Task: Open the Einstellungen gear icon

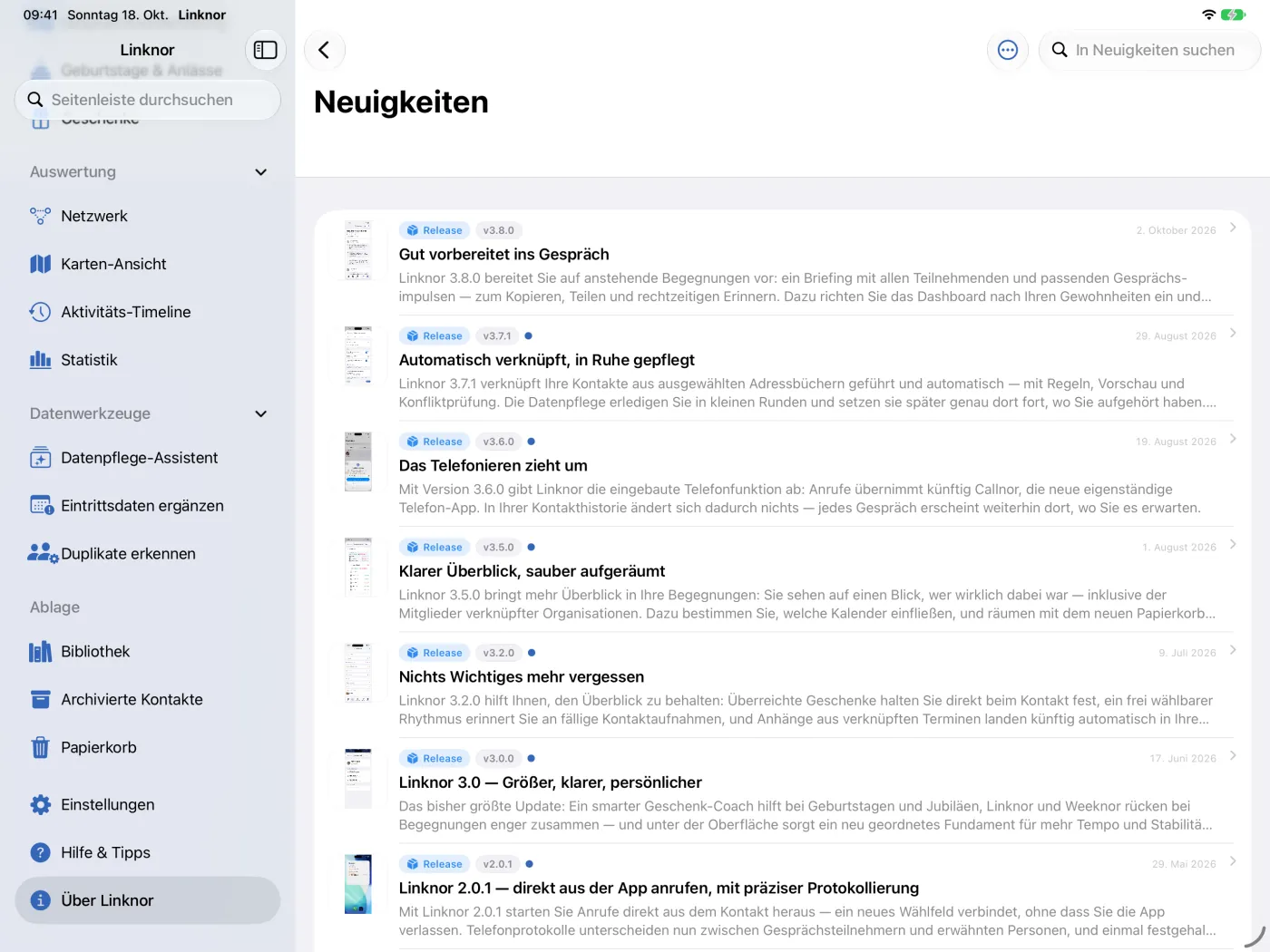Action: [x=40, y=805]
